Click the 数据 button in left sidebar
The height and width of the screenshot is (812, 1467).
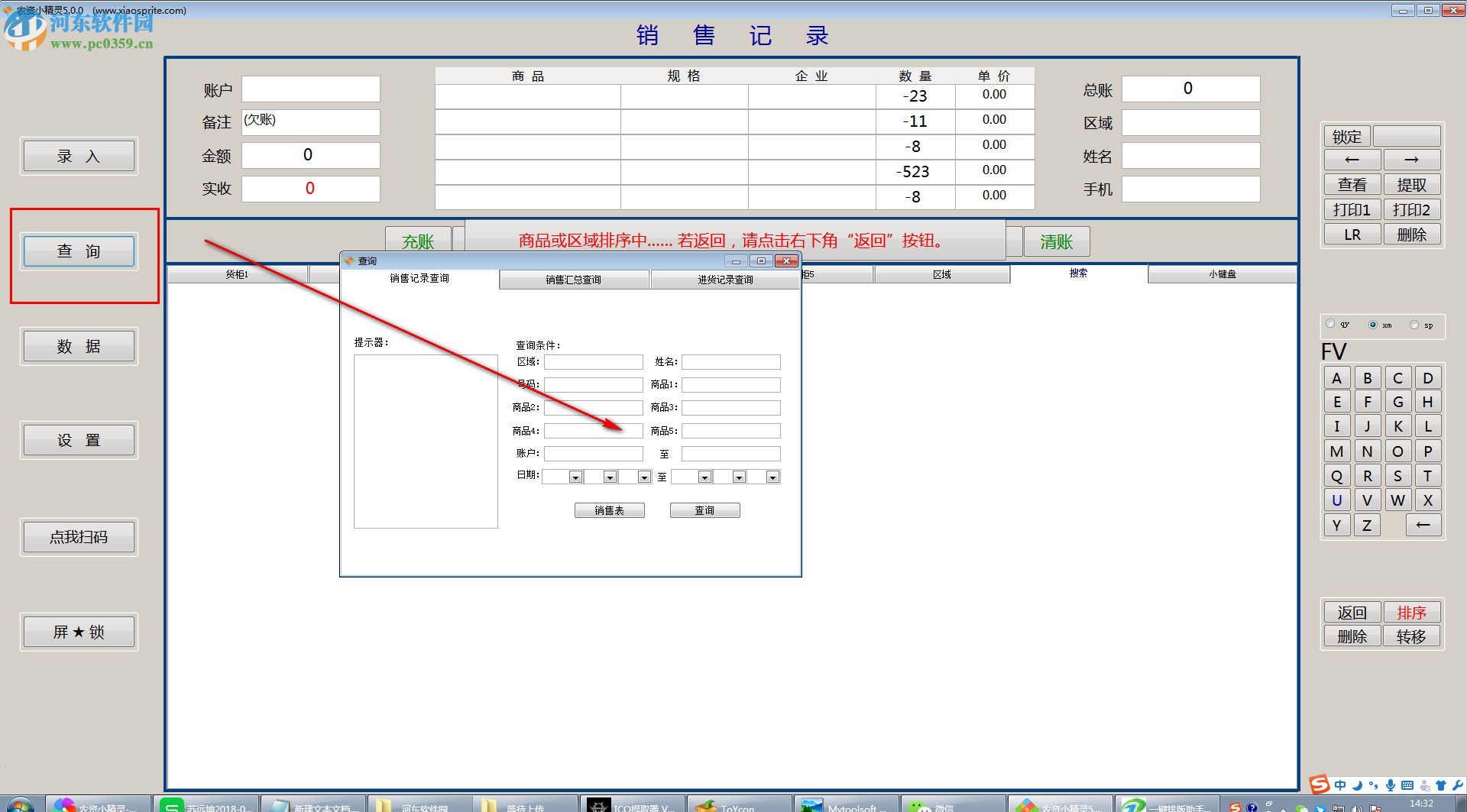tap(79, 347)
